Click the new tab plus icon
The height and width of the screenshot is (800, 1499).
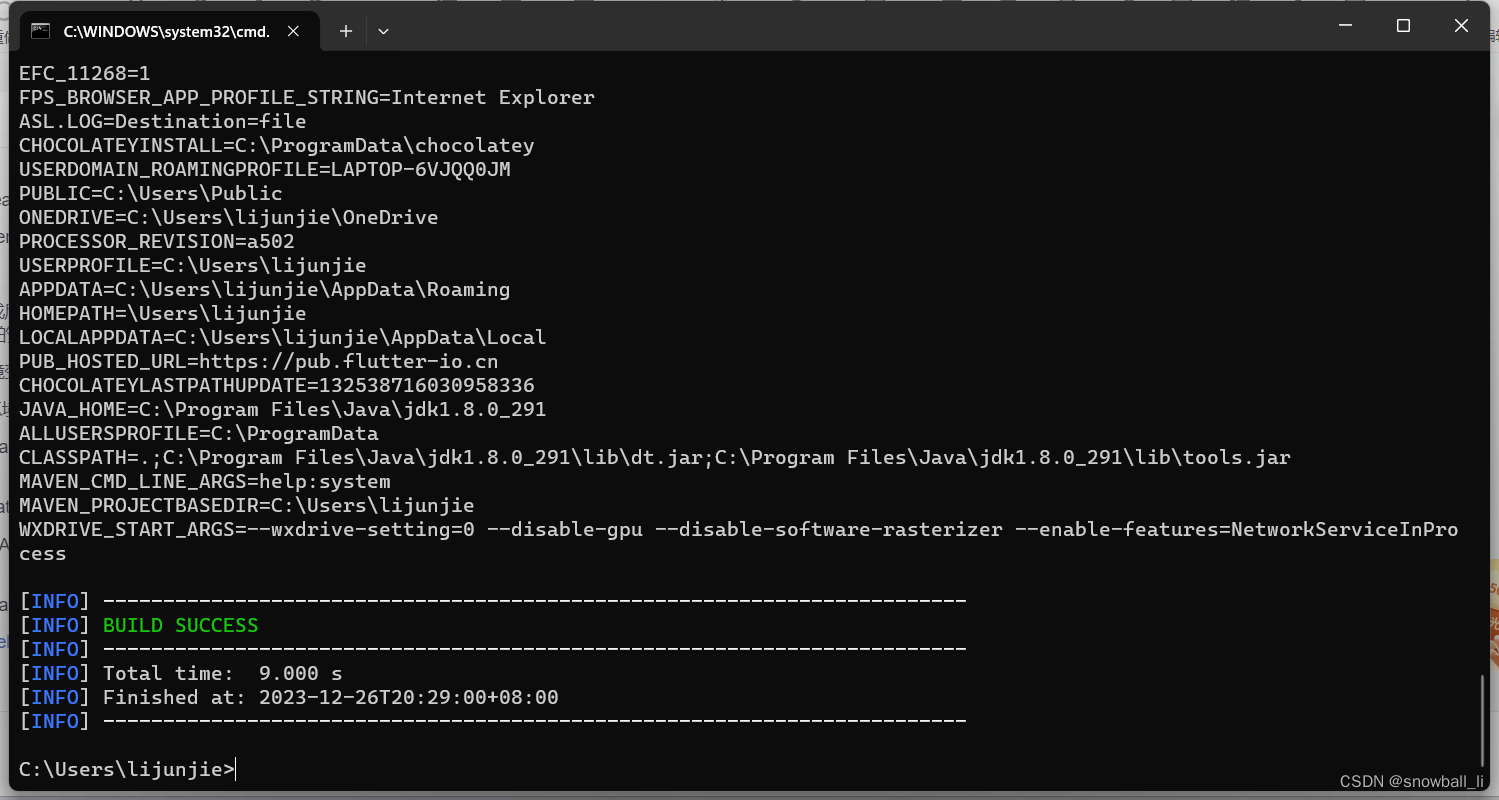point(345,31)
